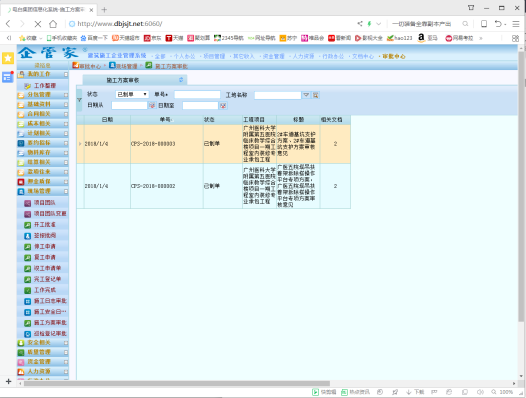Click the 100% zoom control in status bar

(x=502, y=392)
